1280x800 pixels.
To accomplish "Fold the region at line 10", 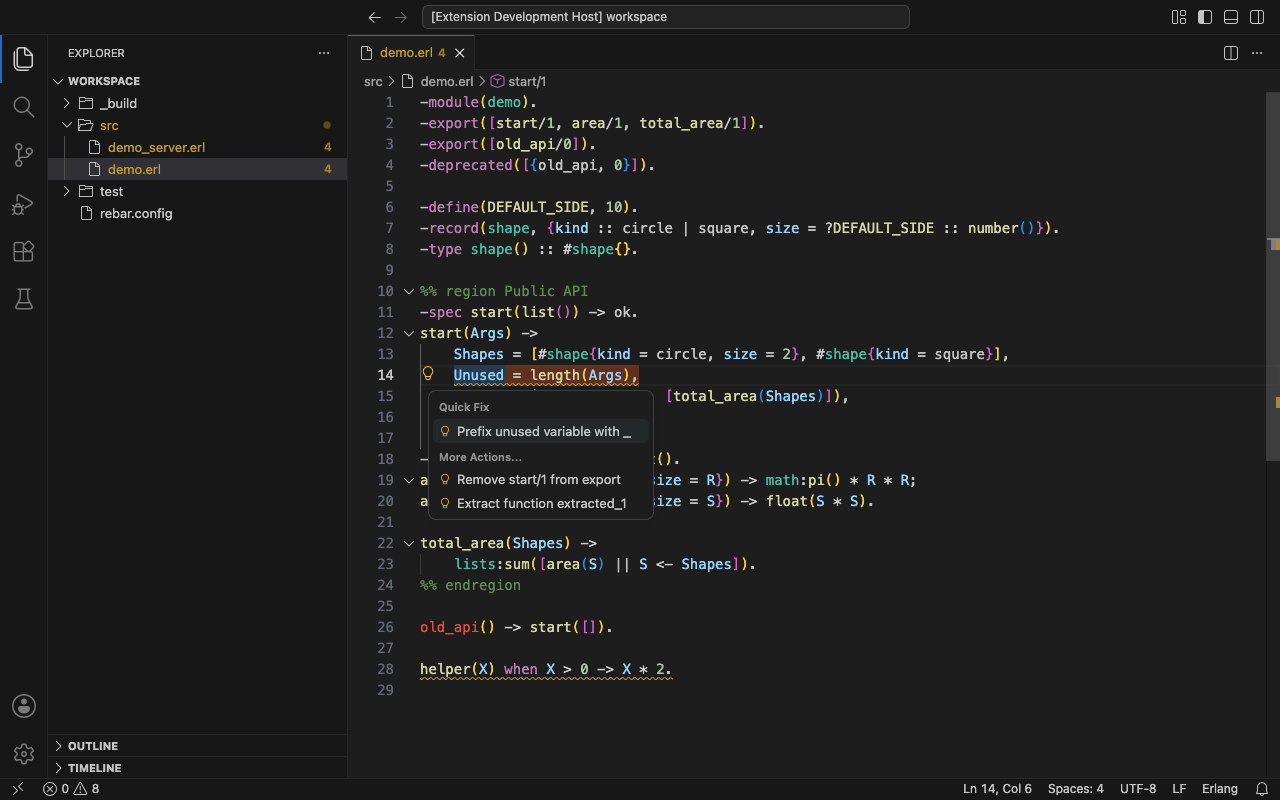I will (x=408, y=291).
